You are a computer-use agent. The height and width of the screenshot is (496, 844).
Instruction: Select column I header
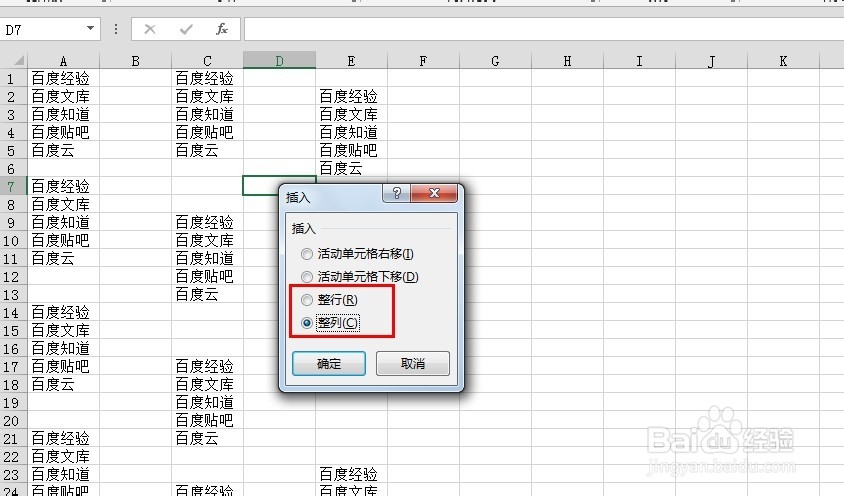639,61
